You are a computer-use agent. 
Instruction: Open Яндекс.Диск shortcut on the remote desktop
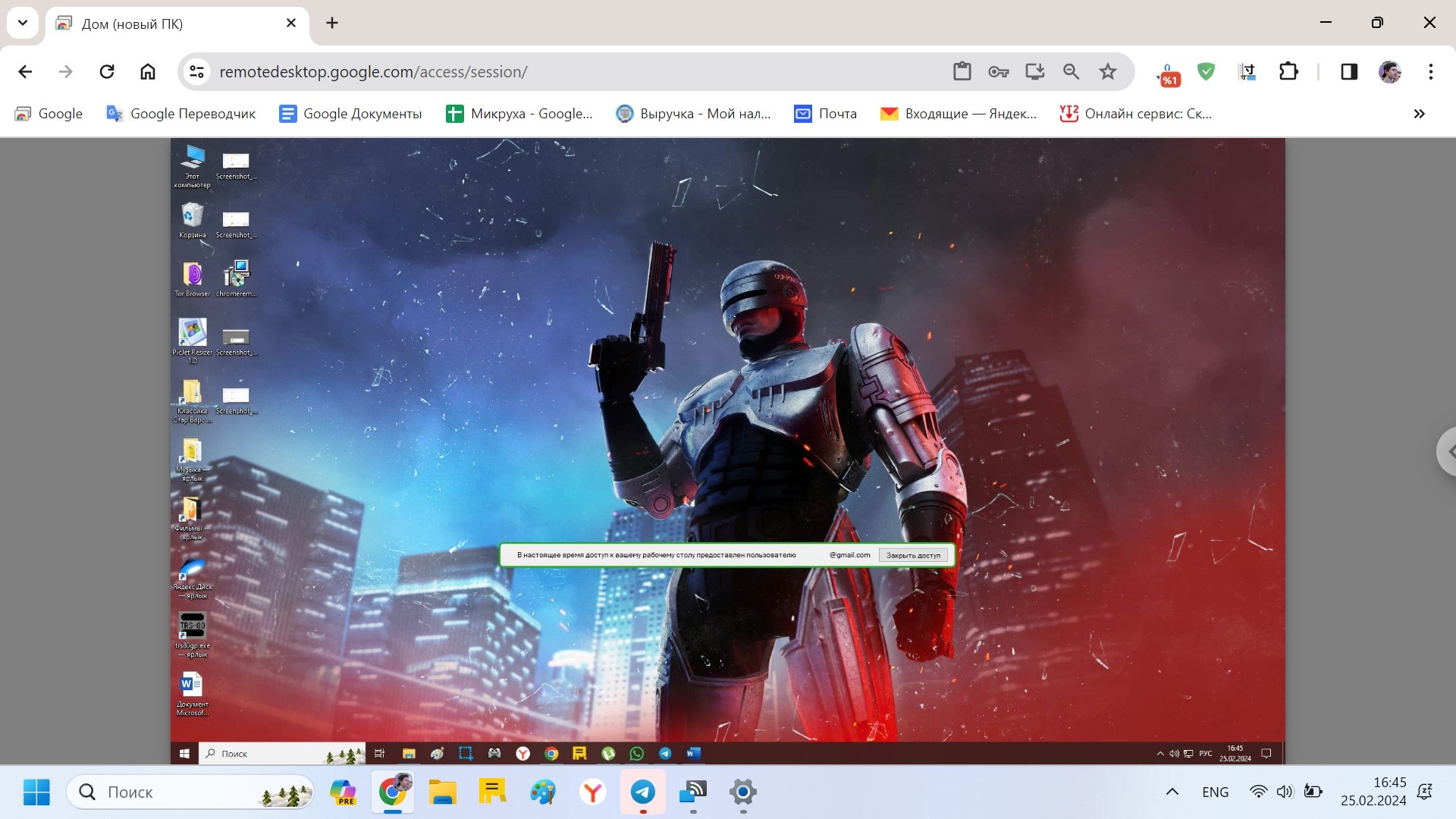click(192, 578)
